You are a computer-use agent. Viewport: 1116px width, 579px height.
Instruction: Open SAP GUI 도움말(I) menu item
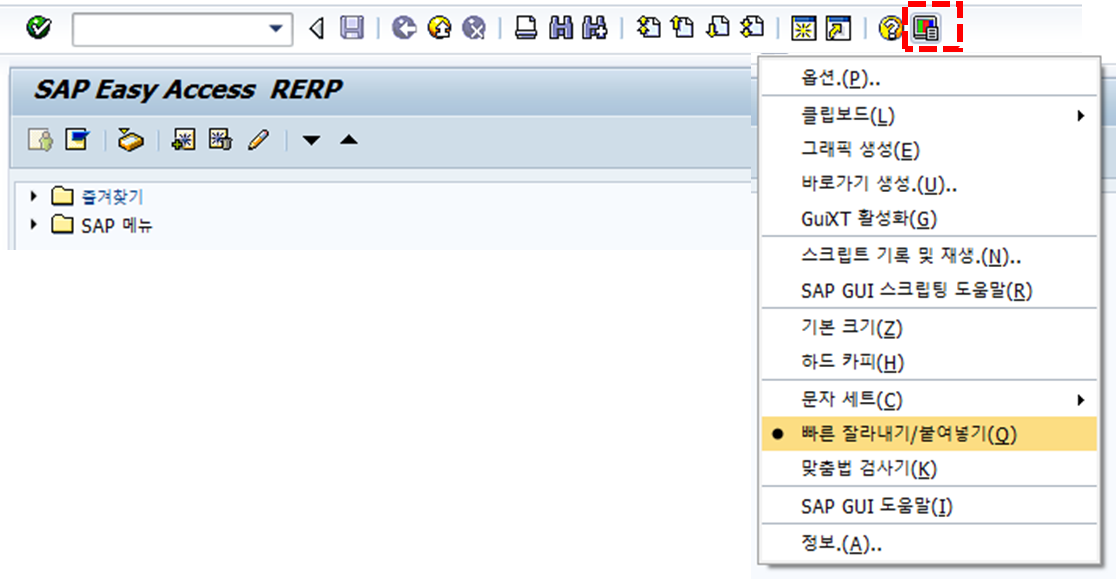pyautogui.click(x=930, y=506)
